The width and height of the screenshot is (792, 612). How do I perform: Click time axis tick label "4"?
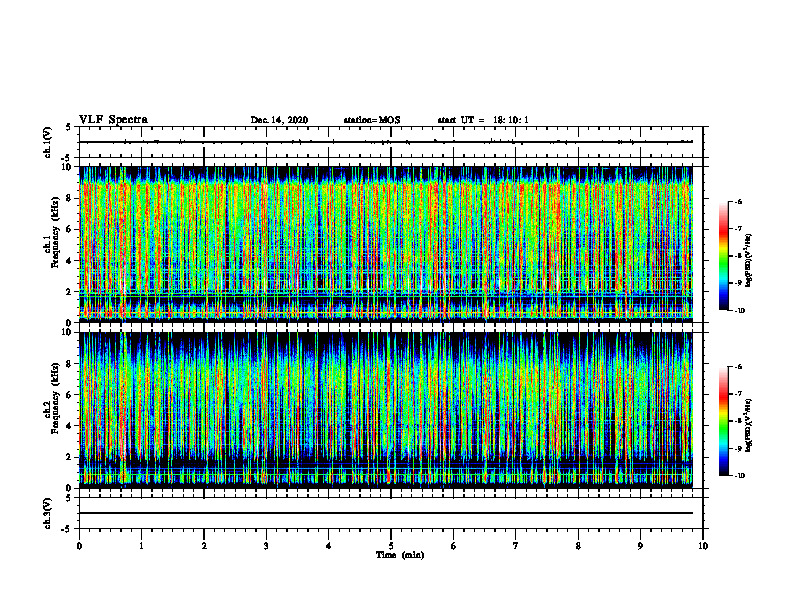click(x=329, y=546)
